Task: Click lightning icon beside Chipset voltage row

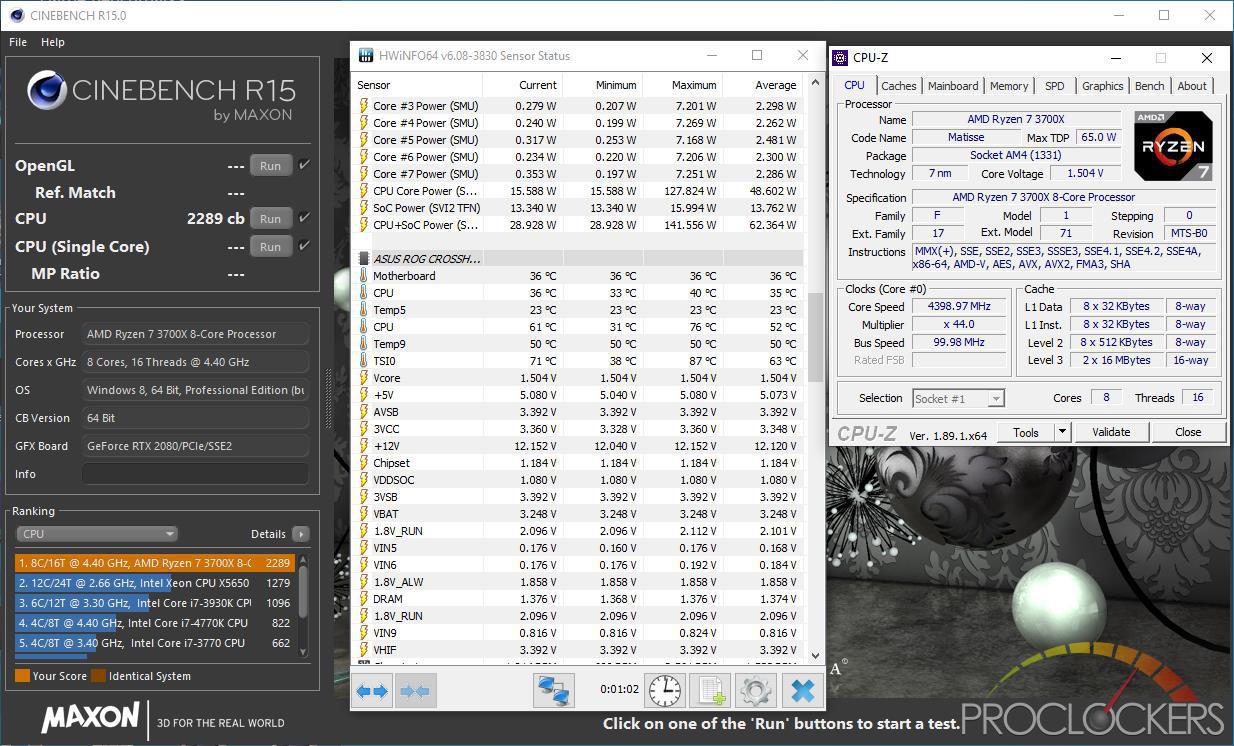Action: point(364,463)
